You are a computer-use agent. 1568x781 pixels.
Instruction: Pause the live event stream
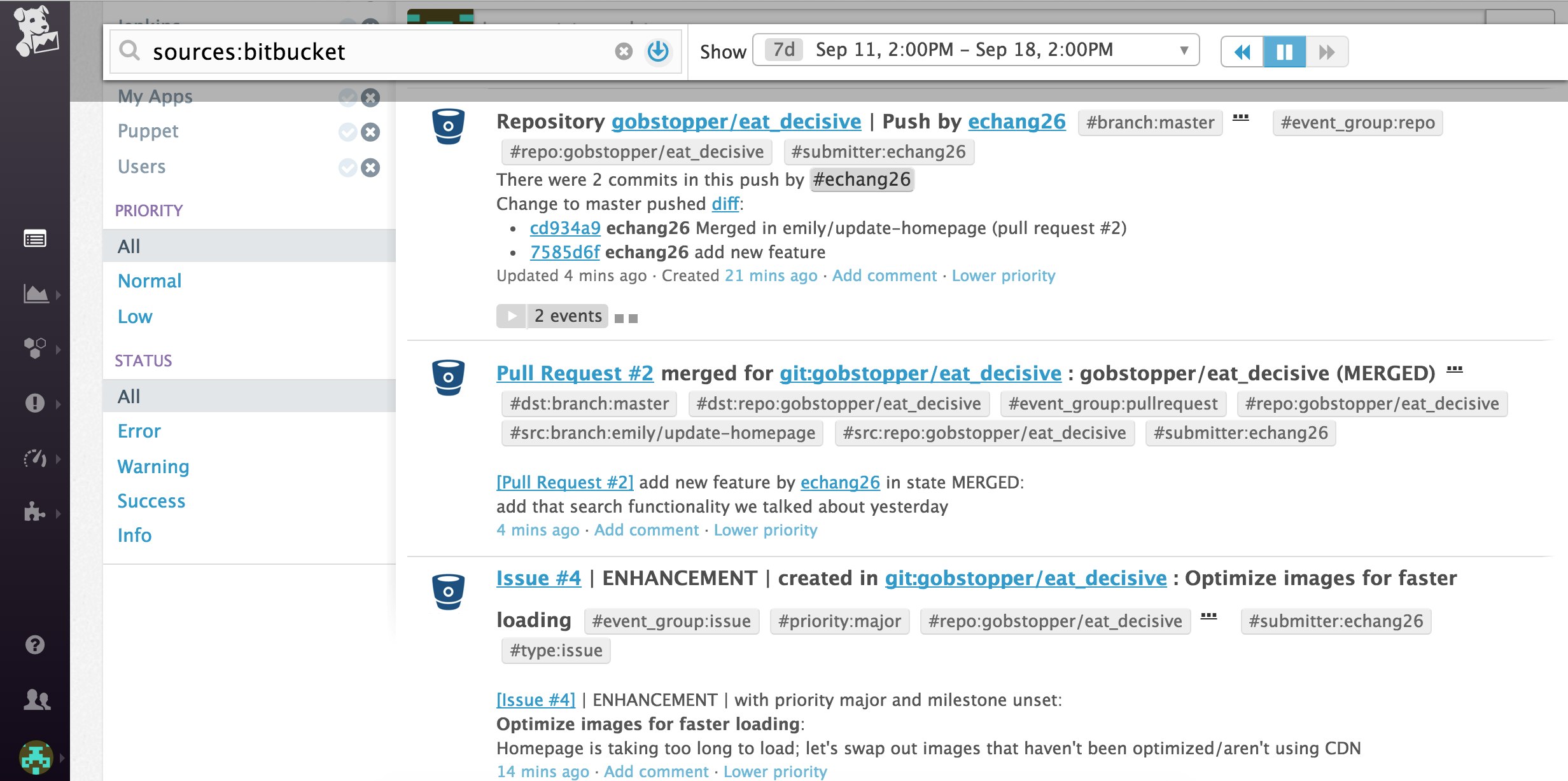[x=1284, y=52]
